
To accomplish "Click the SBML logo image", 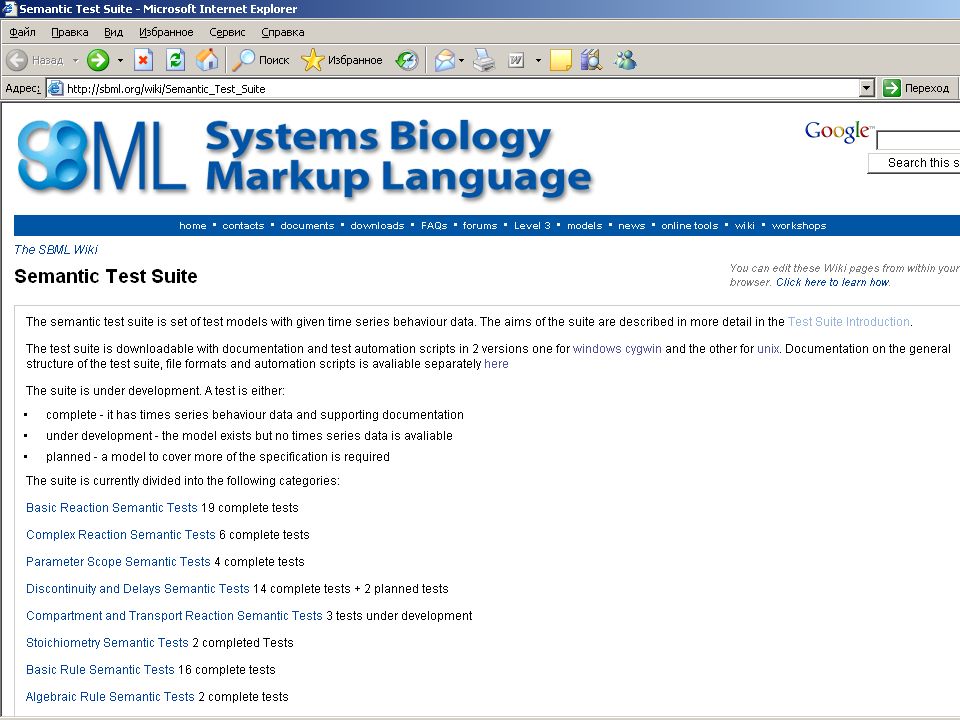I will [x=101, y=156].
